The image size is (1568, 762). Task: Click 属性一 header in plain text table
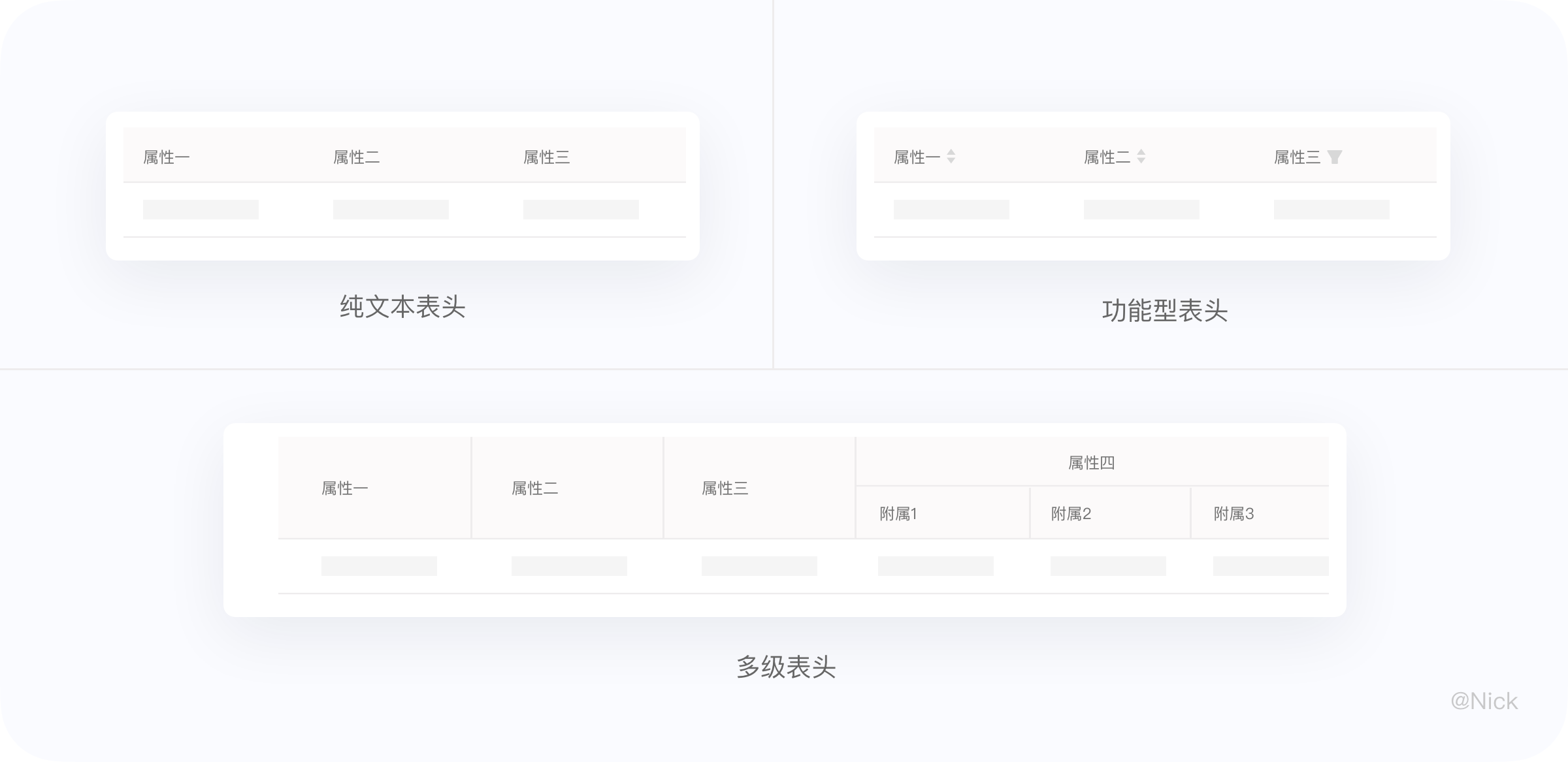(x=167, y=157)
